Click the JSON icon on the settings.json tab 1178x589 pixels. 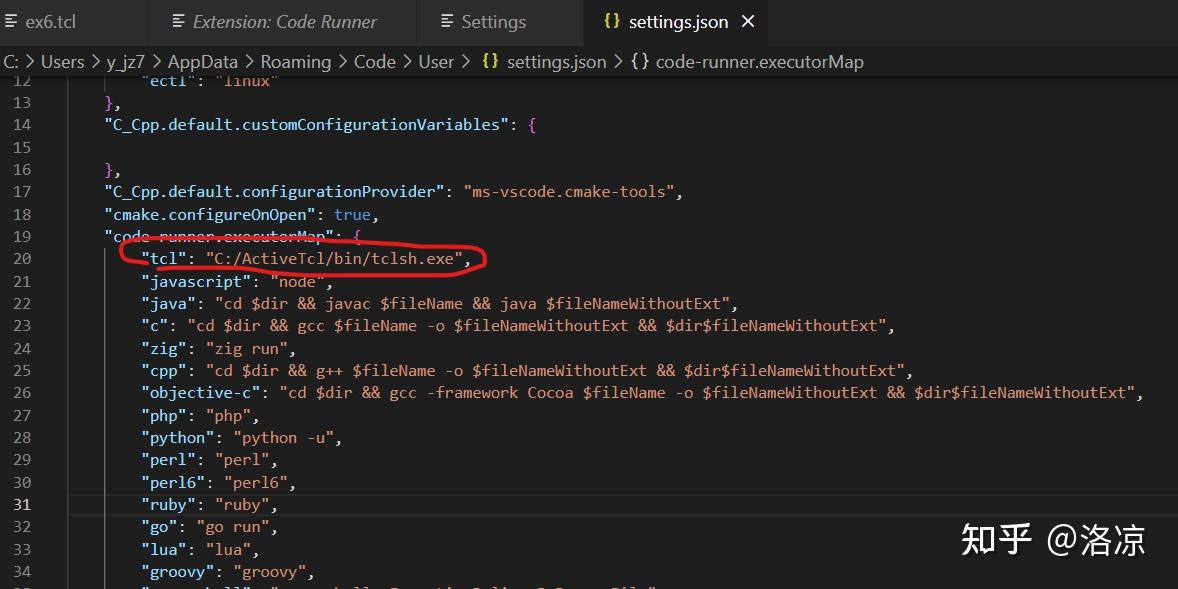pos(612,21)
